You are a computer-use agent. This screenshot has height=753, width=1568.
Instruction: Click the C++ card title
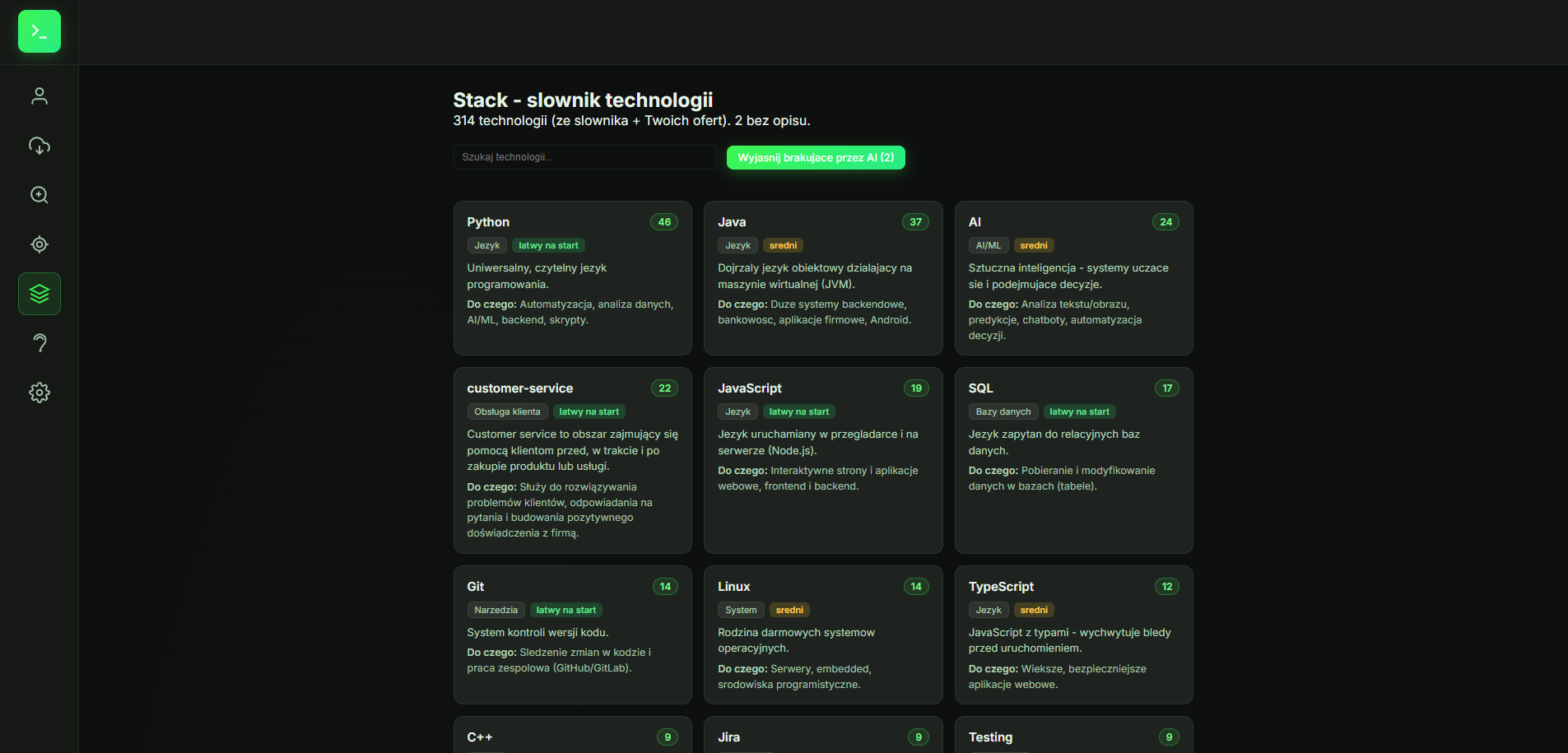coord(480,737)
